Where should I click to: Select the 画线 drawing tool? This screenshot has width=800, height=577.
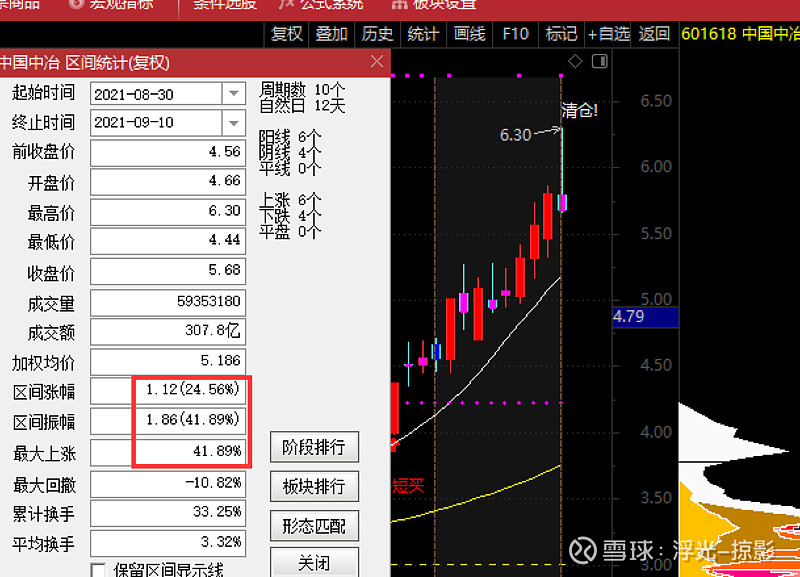[x=469, y=34]
